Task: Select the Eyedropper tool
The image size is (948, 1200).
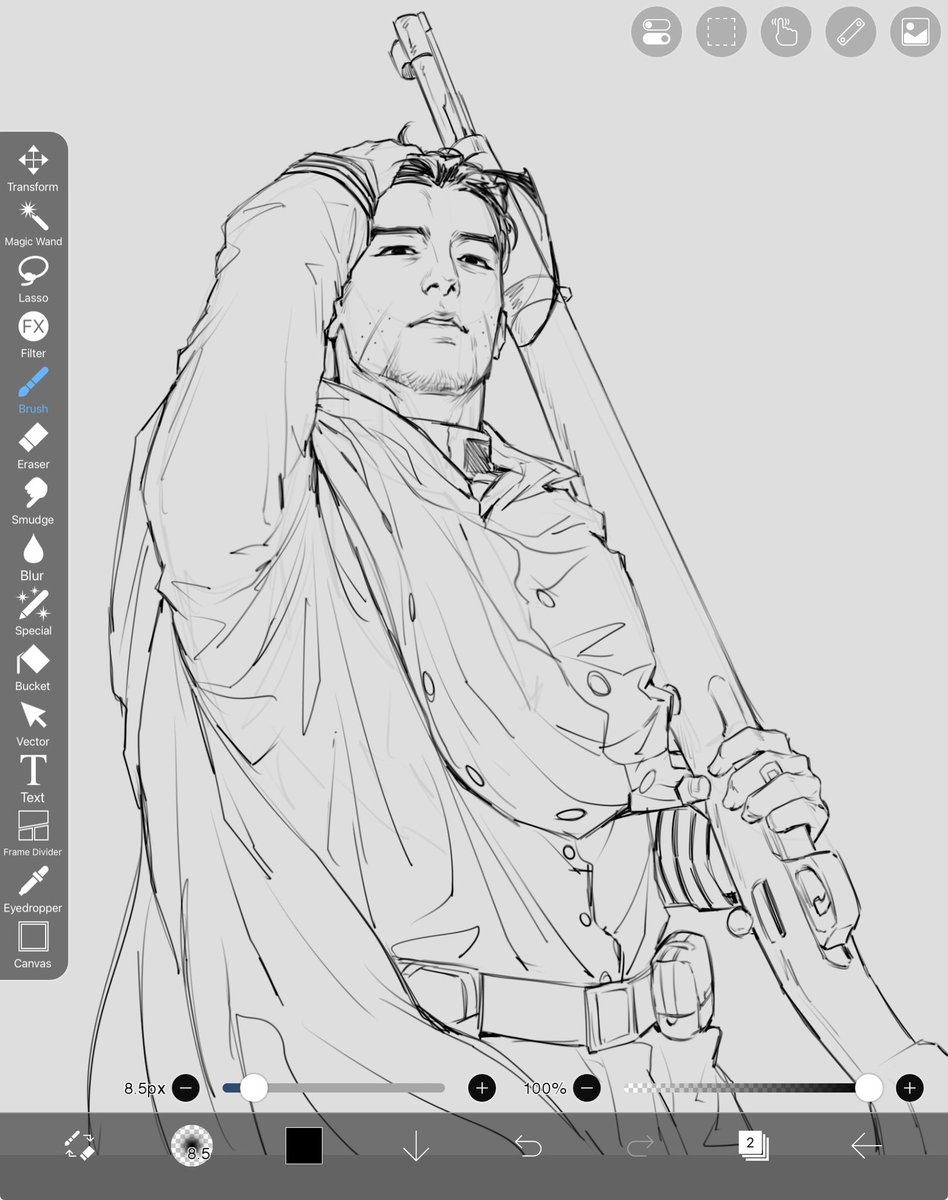Action: click(33, 890)
